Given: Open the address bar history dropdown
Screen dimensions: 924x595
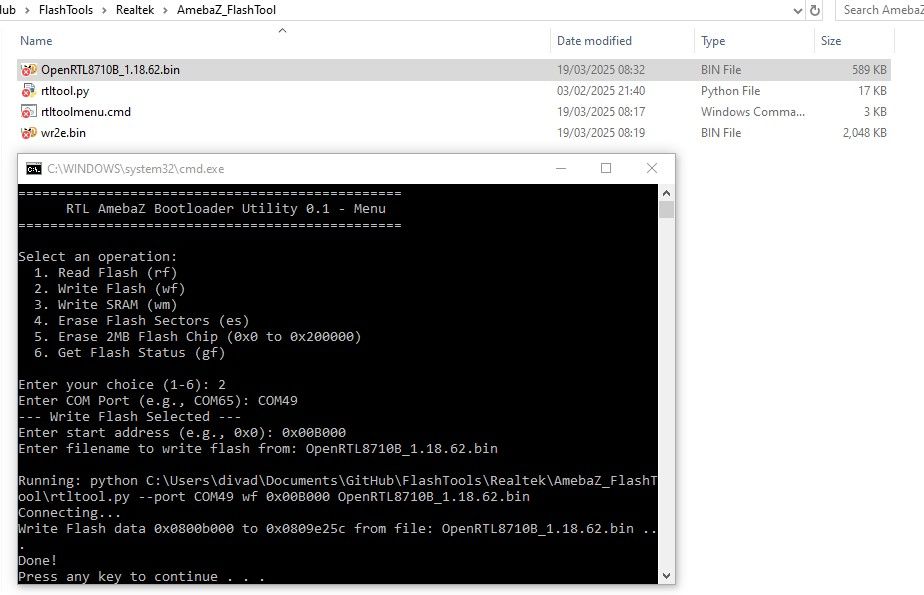Looking at the screenshot, I should click(x=797, y=11).
